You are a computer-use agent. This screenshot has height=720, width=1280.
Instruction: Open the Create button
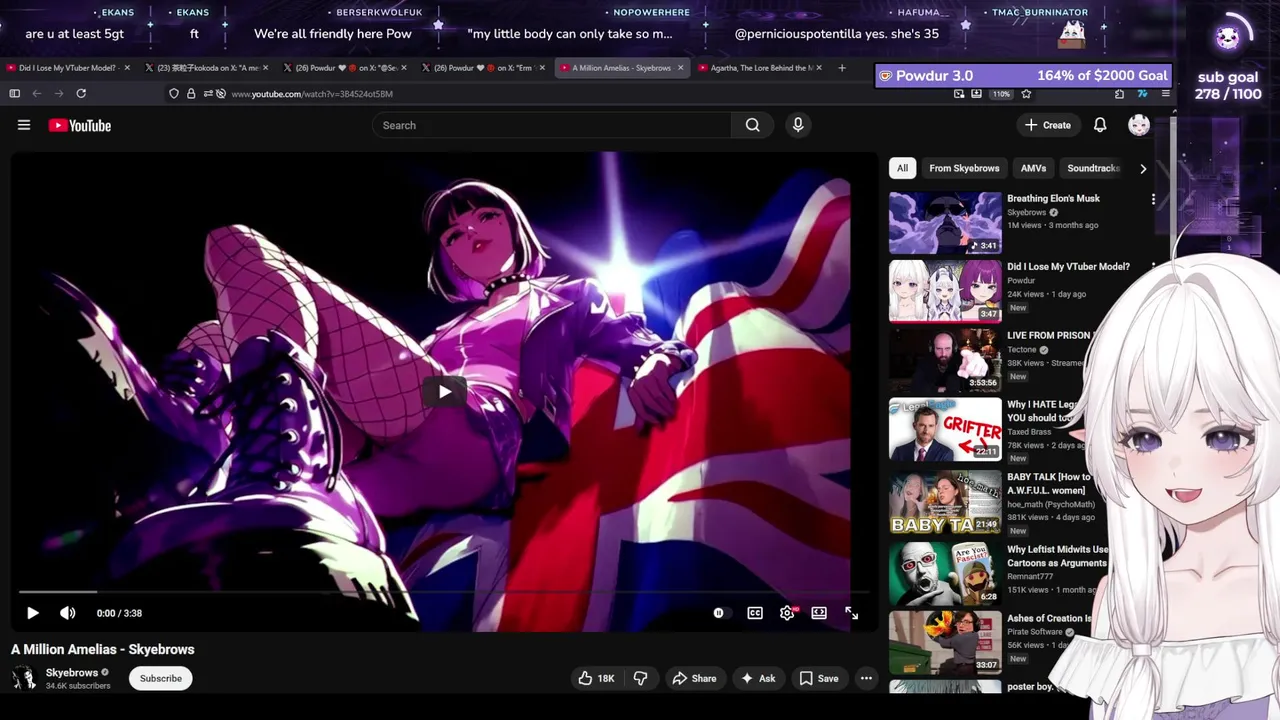click(x=1048, y=125)
